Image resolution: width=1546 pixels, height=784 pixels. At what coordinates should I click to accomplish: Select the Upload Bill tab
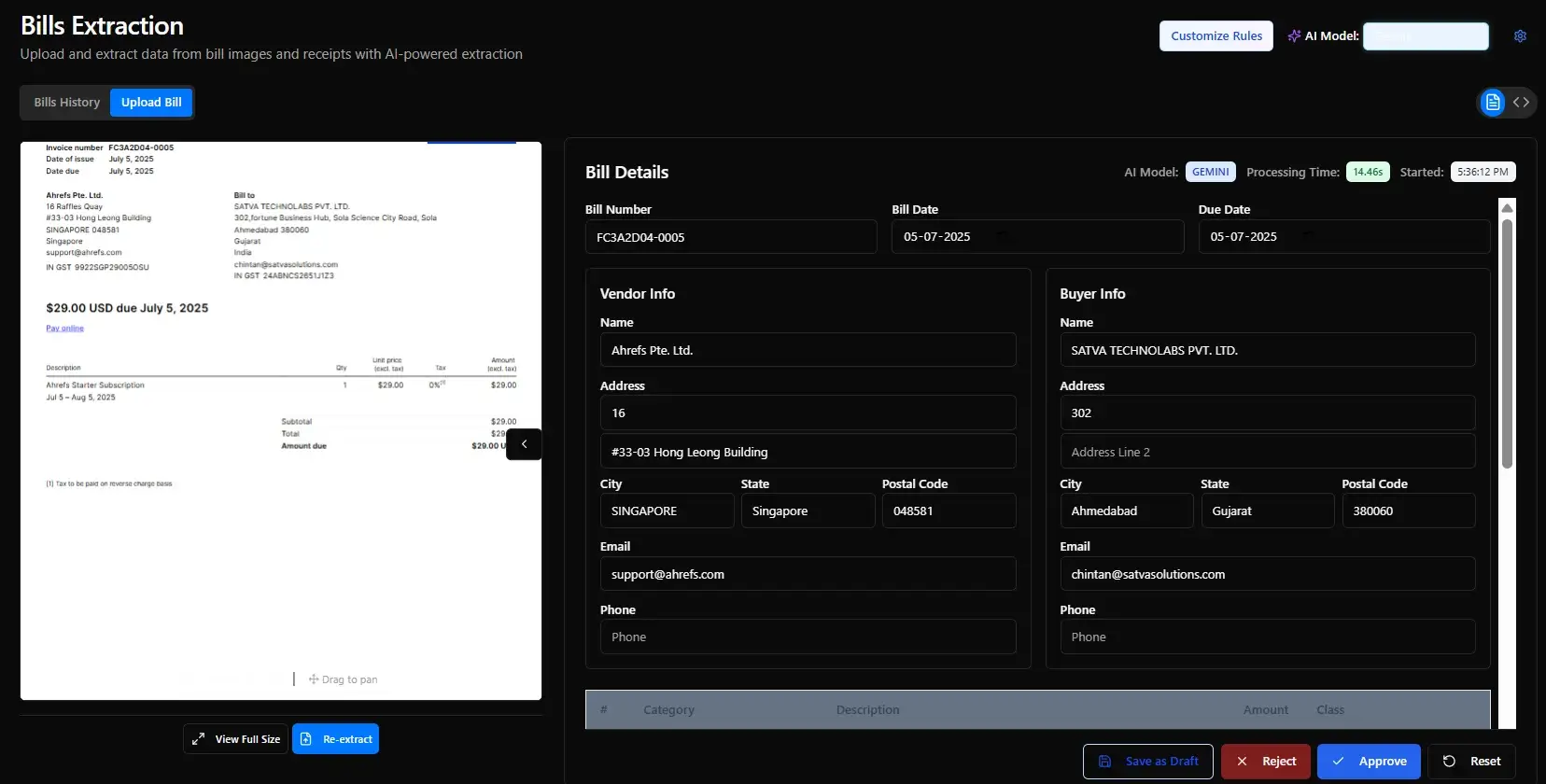151,103
